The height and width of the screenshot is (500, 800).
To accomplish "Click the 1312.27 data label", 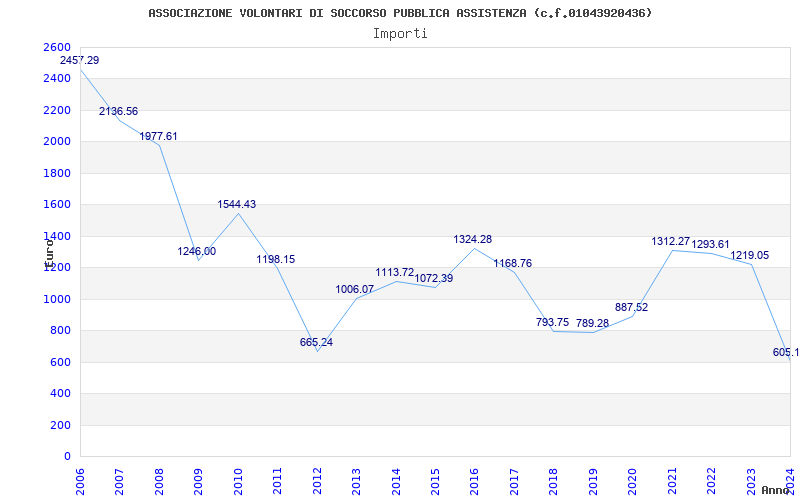I will pos(671,241).
